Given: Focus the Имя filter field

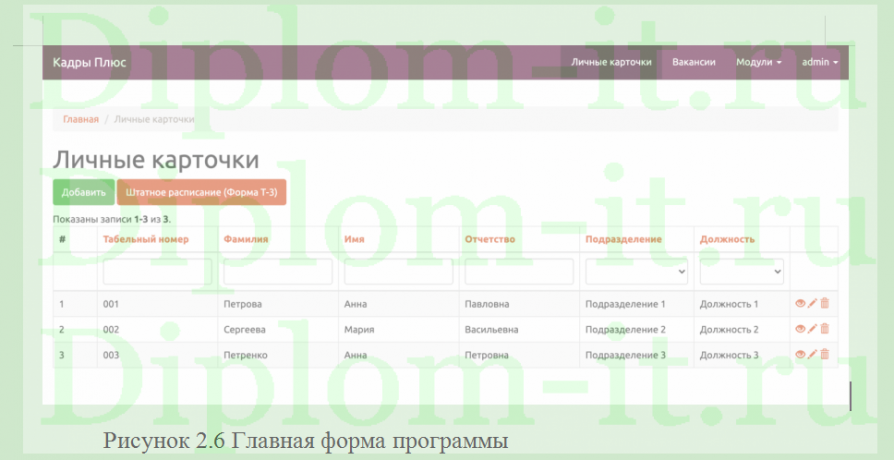Looking at the screenshot, I should coord(399,272).
